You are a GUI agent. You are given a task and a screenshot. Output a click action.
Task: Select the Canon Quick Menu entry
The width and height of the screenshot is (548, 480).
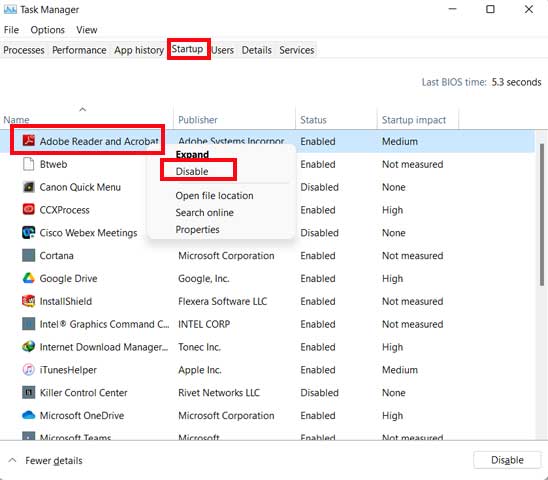80,187
